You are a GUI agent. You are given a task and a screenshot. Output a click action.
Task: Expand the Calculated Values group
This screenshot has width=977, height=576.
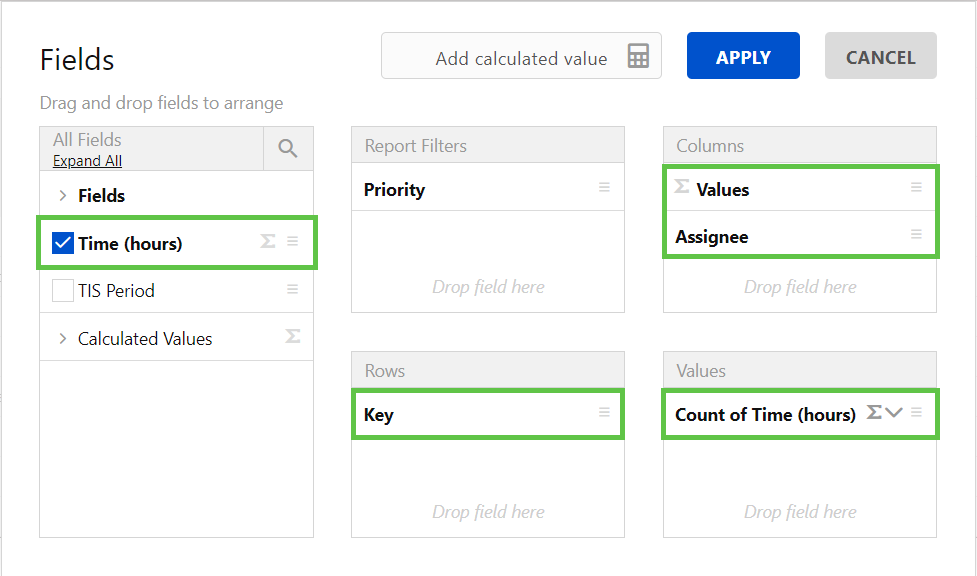[62, 339]
